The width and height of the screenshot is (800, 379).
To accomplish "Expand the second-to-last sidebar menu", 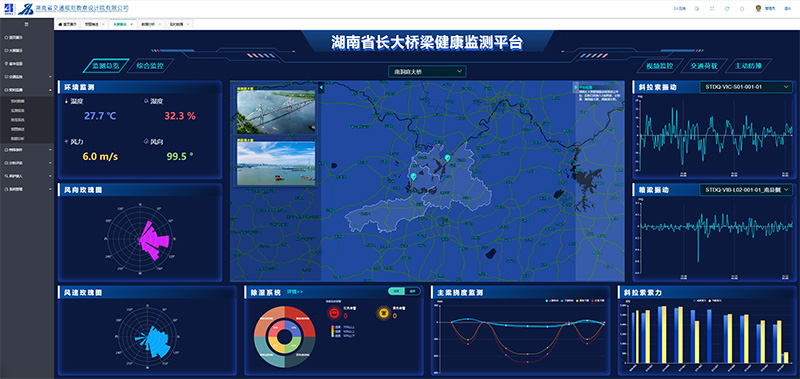I will point(27,176).
